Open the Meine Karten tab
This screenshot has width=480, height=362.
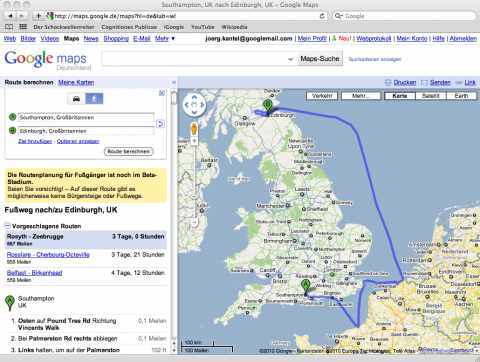[x=76, y=82]
